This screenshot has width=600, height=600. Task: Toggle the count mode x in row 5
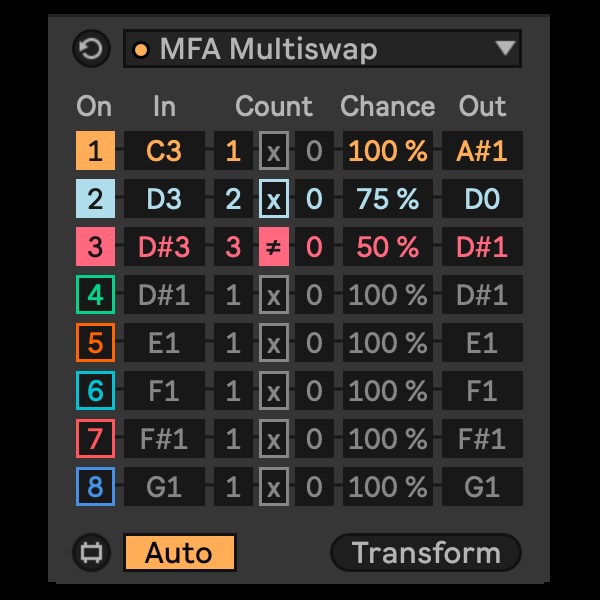pyautogui.click(x=274, y=343)
